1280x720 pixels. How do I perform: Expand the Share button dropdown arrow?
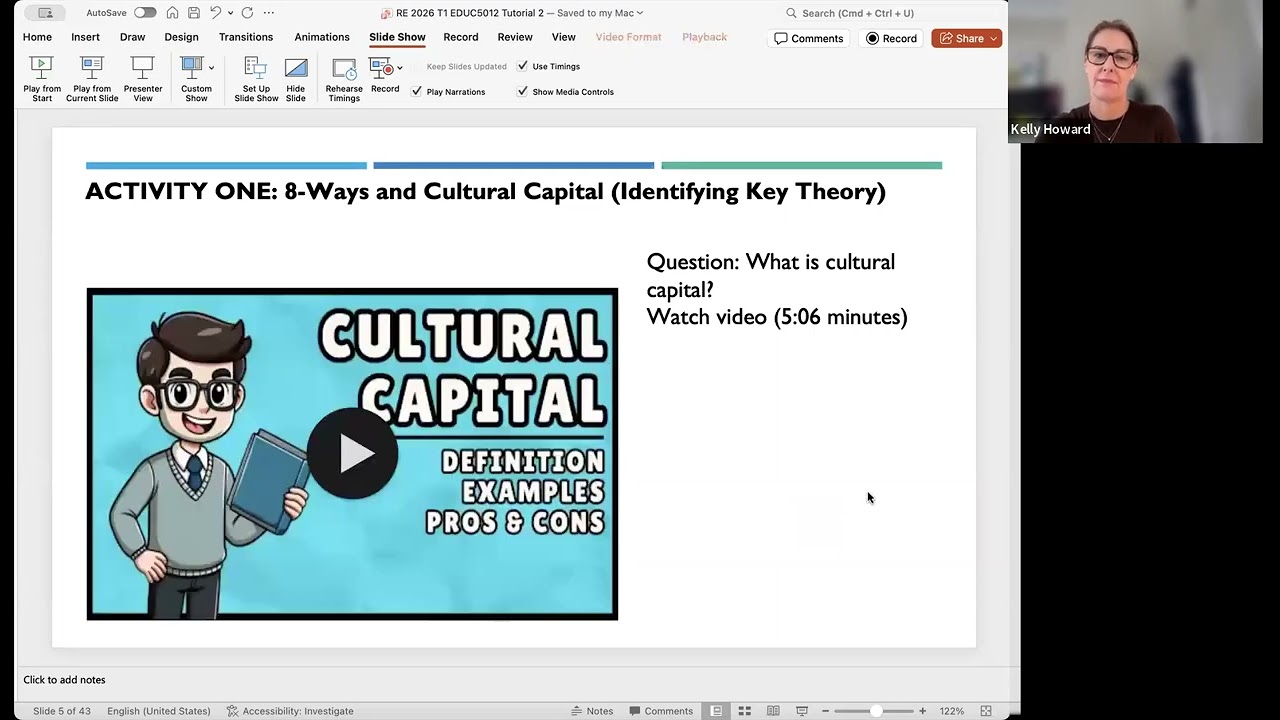coord(994,38)
